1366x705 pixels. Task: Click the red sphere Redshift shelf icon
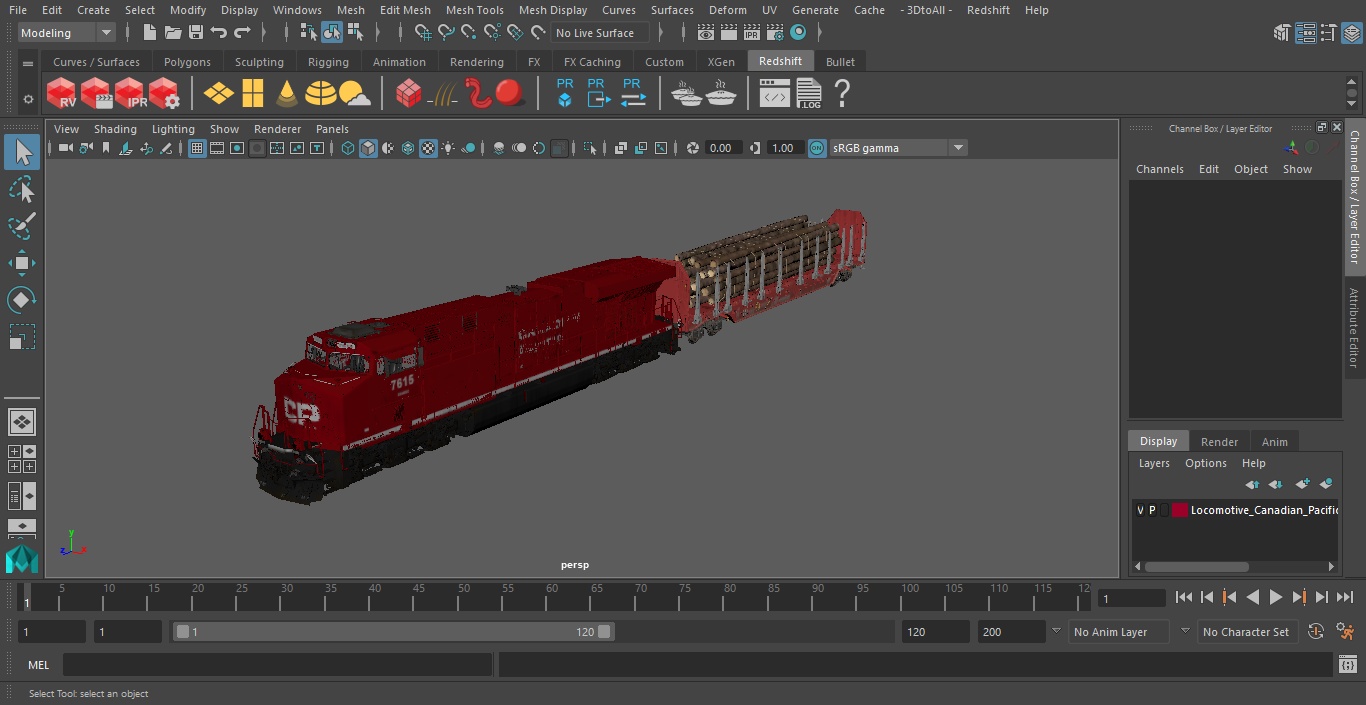coord(510,94)
